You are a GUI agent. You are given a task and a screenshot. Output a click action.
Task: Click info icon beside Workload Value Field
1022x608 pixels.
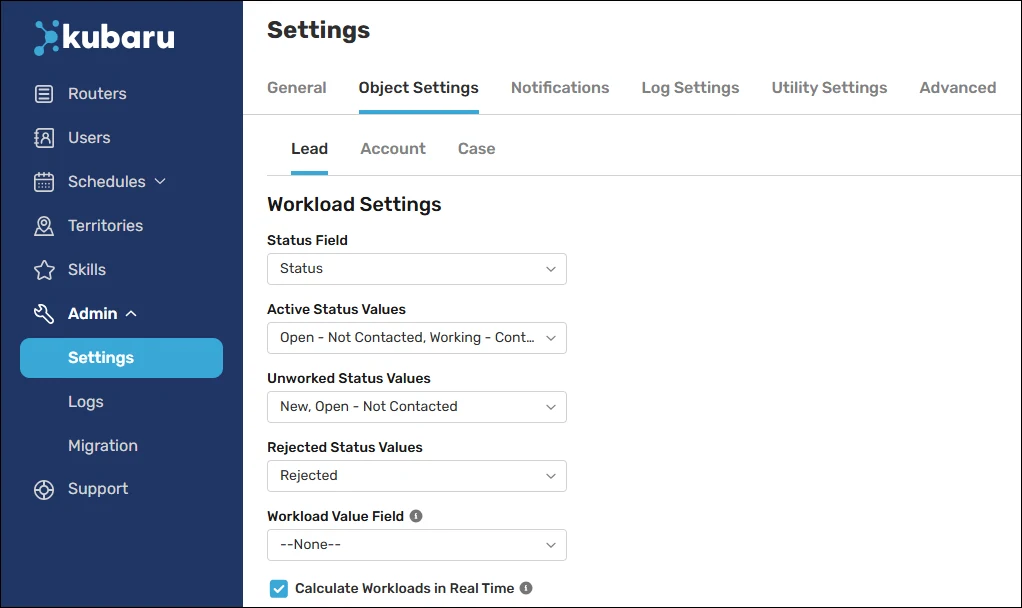pyautogui.click(x=416, y=516)
